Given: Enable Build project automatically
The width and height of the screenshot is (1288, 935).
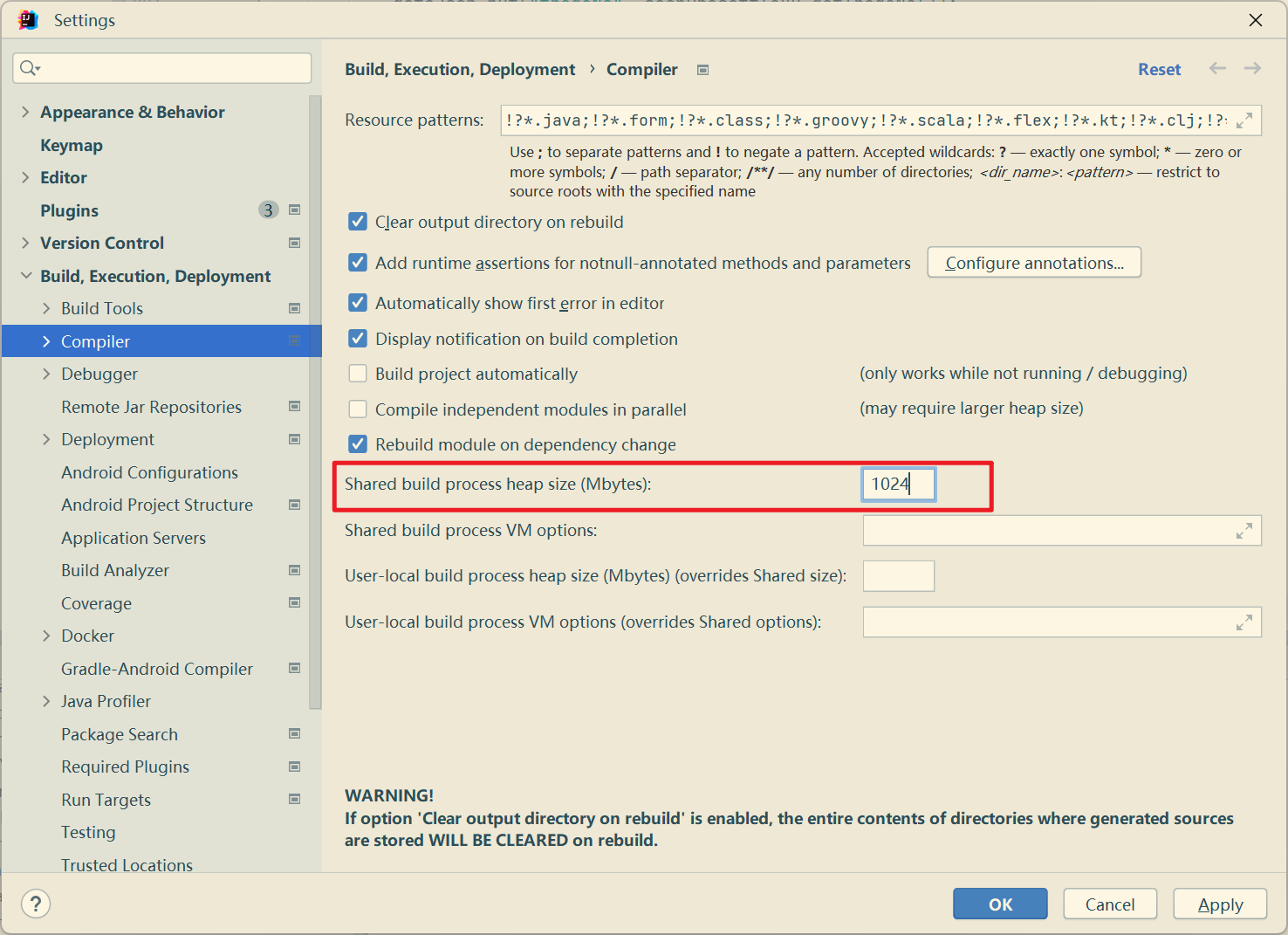Looking at the screenshot, I should coord(358,374).
